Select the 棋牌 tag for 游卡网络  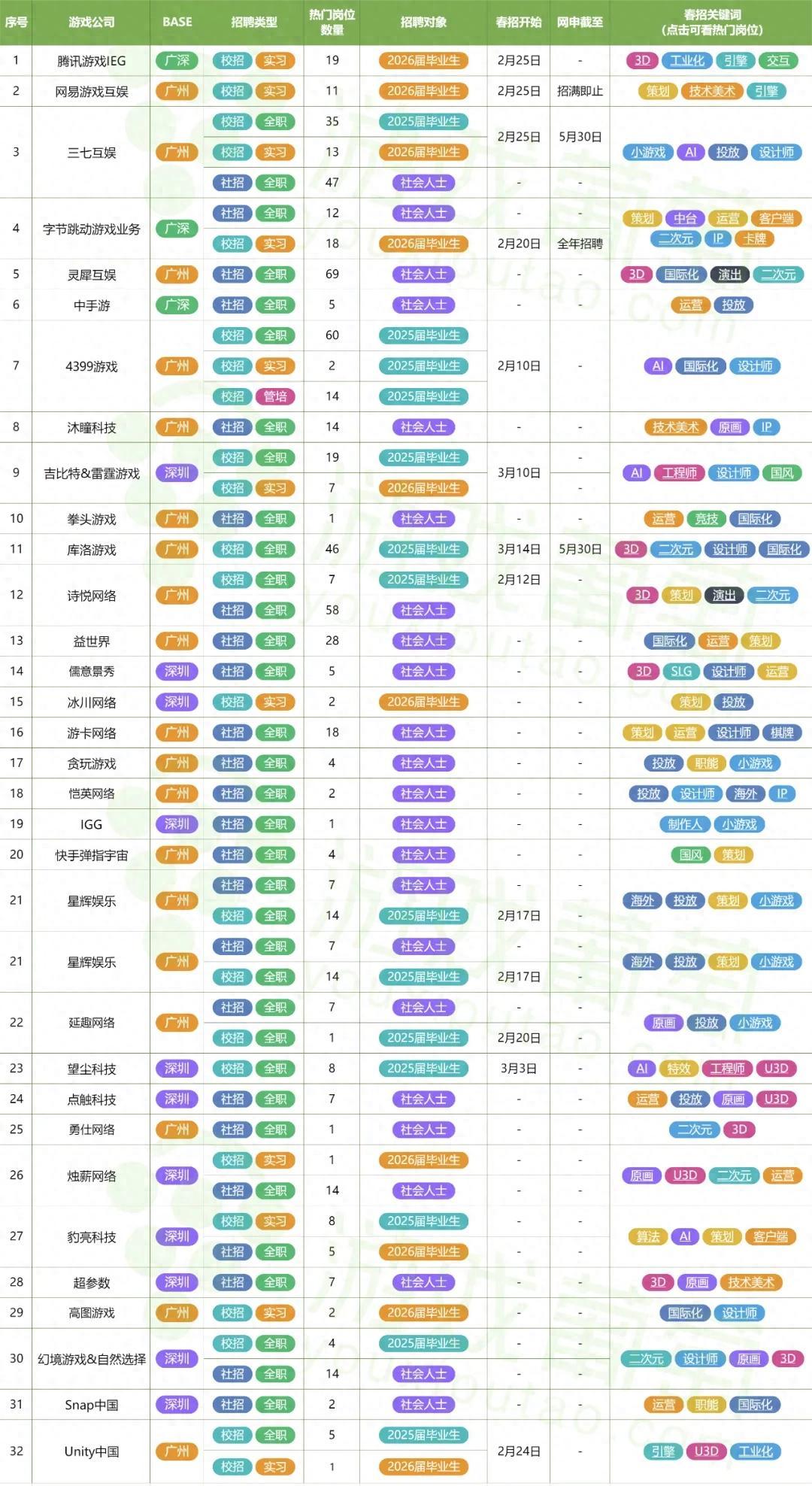click(782, 732)
